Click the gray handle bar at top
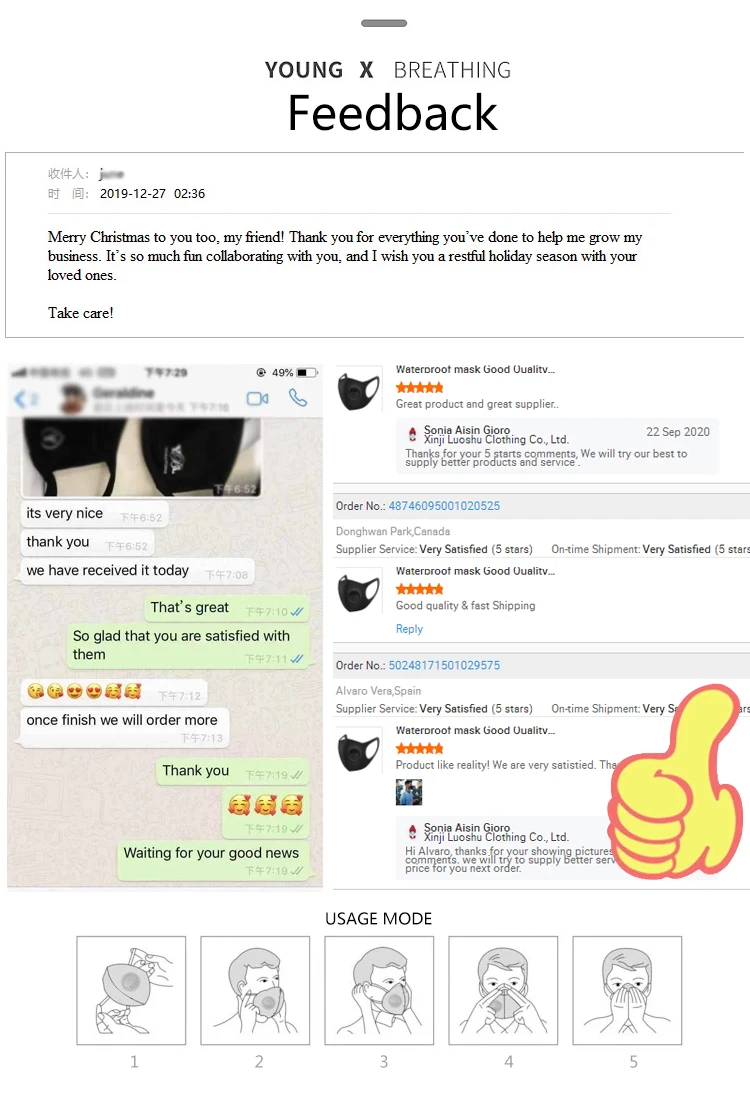This screenshot has height=1100, width=750. pos(384,23)
